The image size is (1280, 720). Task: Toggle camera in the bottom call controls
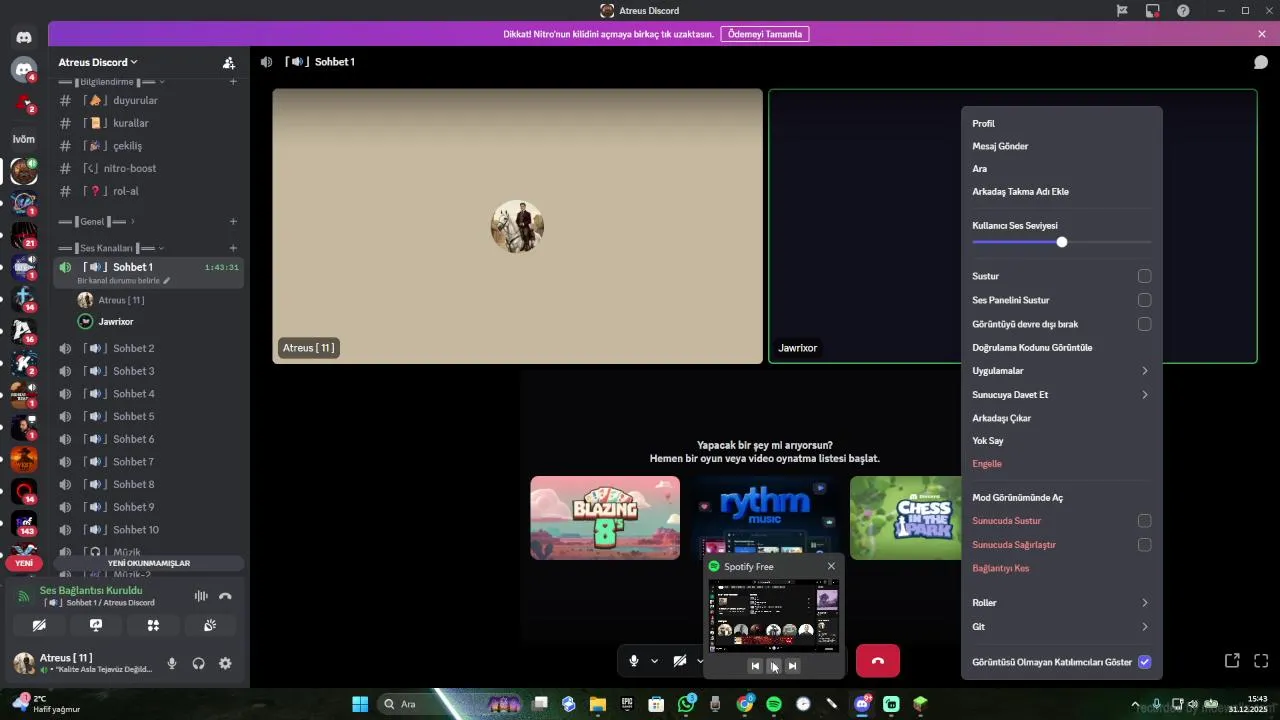680,661
